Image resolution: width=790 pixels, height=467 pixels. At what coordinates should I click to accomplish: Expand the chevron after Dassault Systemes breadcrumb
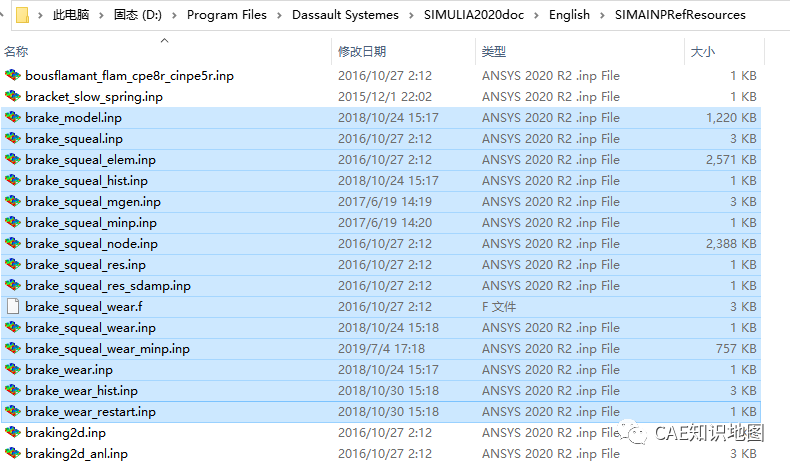pos(411,16)
